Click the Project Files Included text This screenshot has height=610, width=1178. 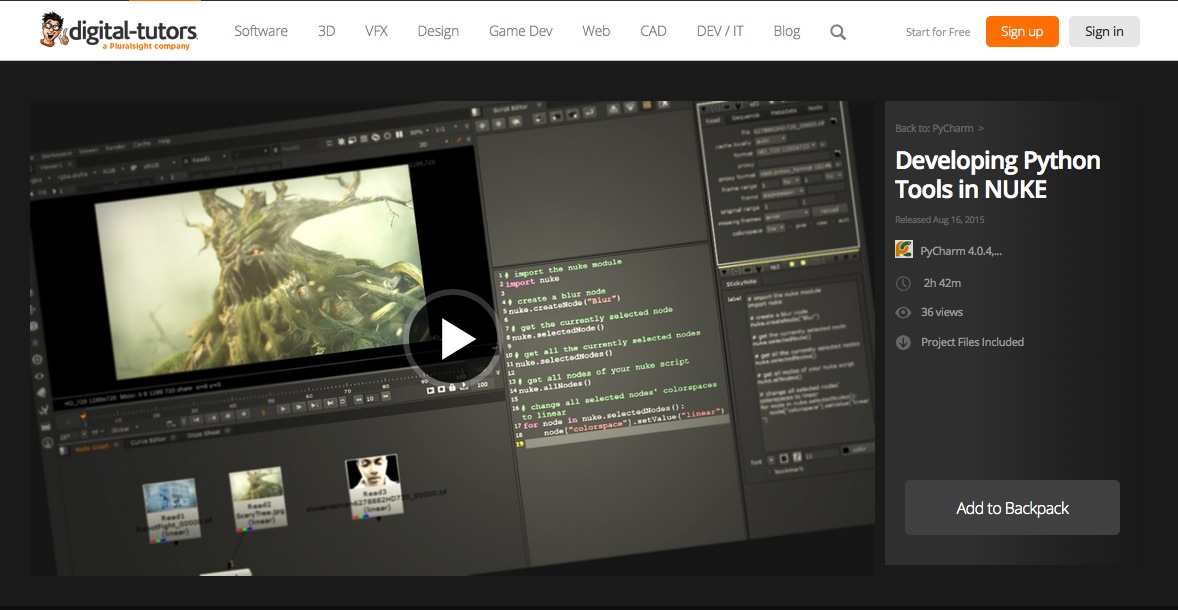[972, 343]
